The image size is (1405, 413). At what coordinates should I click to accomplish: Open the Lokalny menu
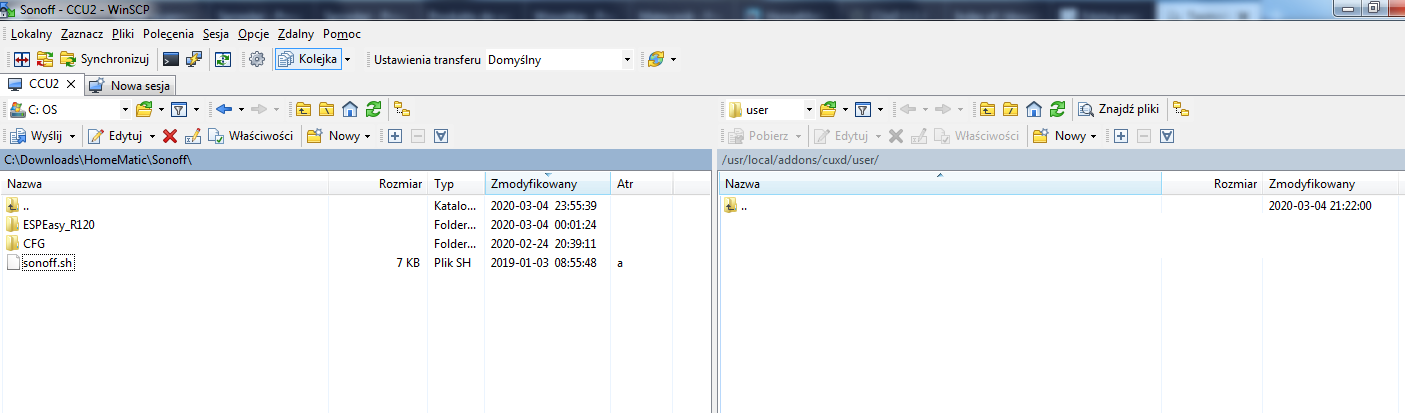coord(31,34)
